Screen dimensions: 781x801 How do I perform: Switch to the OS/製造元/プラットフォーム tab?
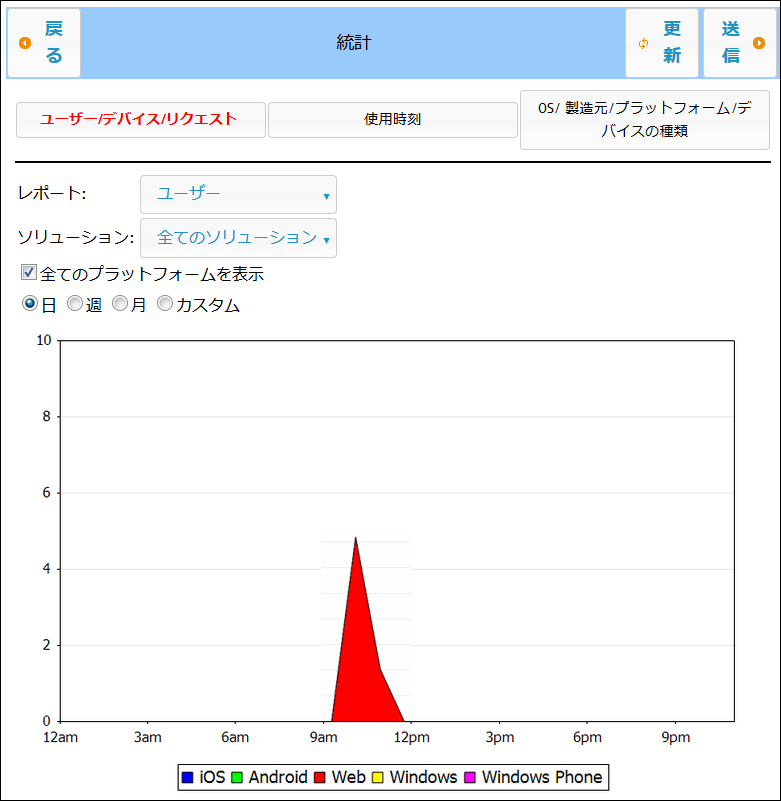click(x=645, y=120)
